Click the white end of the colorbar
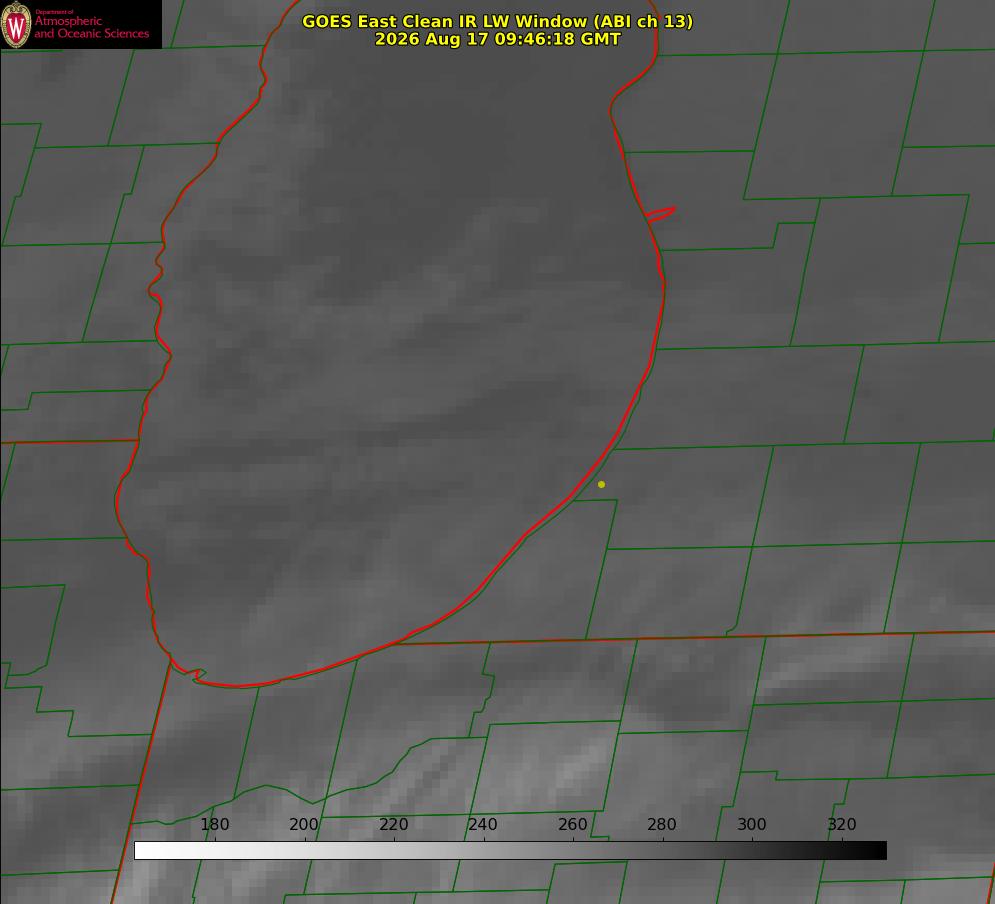This screenshot has width=995, height=904. (x=147, y=851)
